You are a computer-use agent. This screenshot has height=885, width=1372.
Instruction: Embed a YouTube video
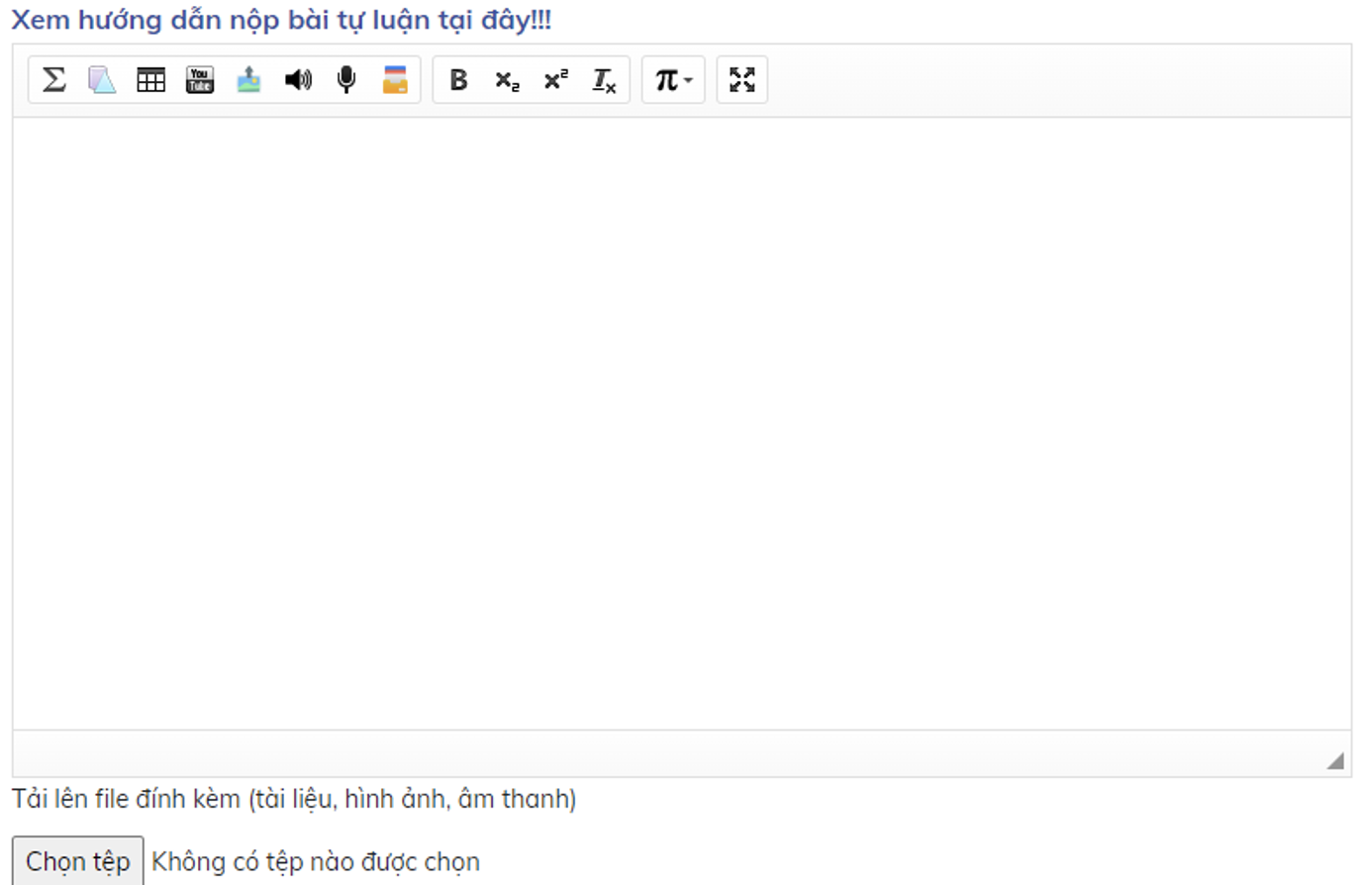tap(200, 79)
